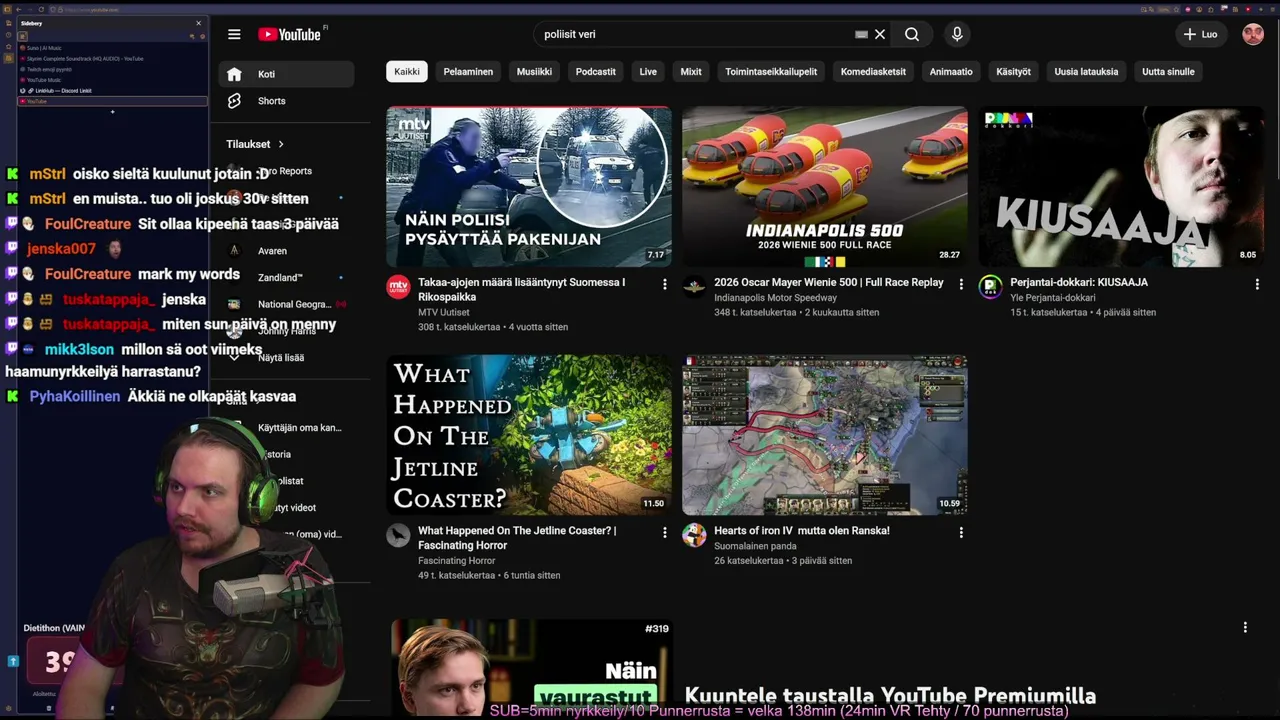Play the Indianapolis 500 Wienie race thumbnail

(825, 187)
